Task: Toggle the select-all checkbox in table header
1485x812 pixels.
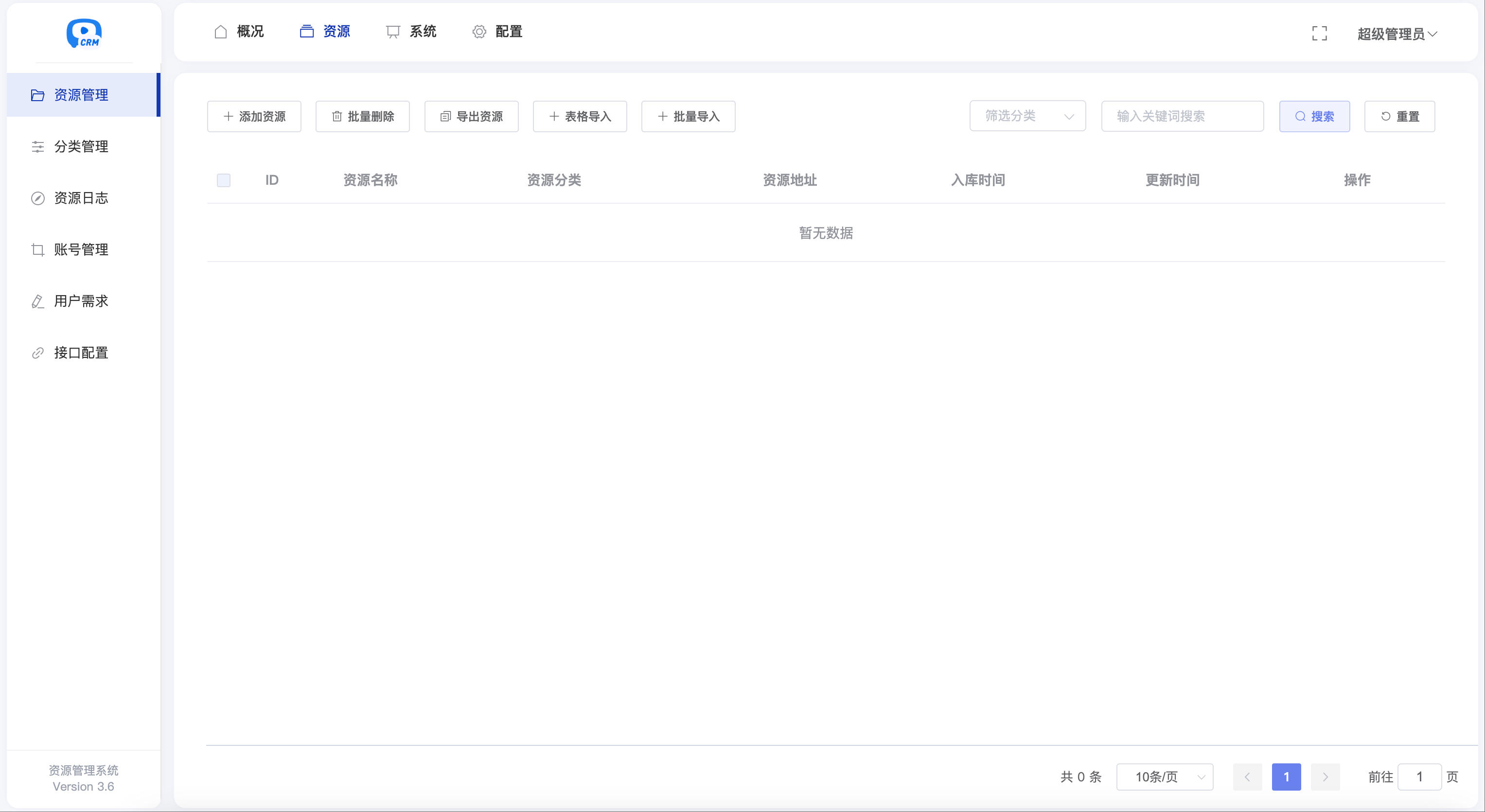Action: point(224,180)
